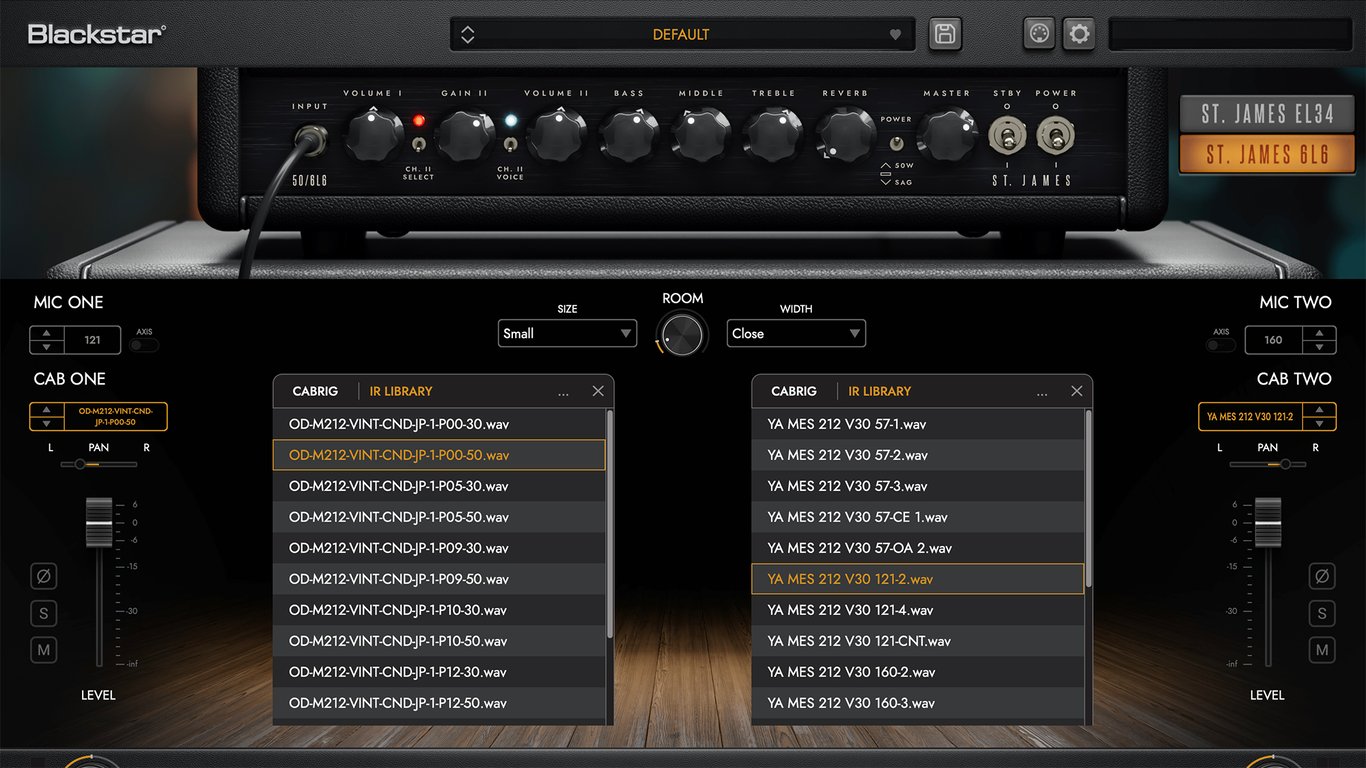Select the St. James EL34 amp
This screenshot has height=768, width=1366.
[x=1267, y=114]
